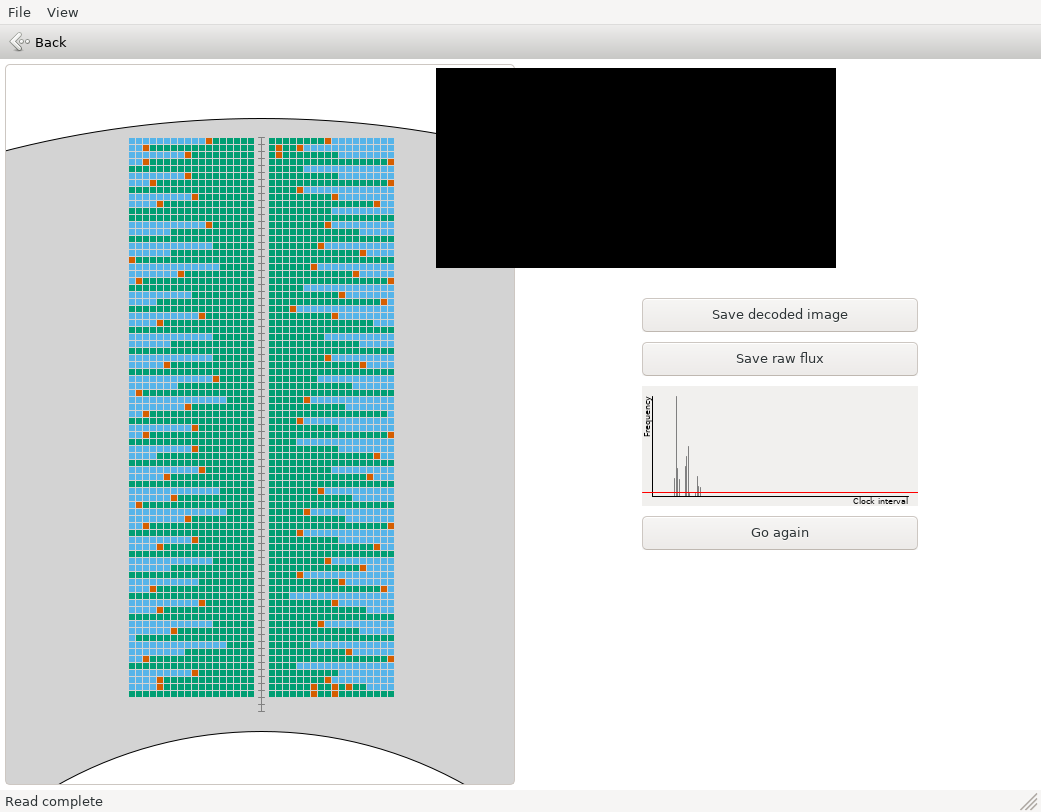Screen dimensions: 1041x812
Task: Click the Back navigation arrow icon
Action: click(17, 42)
